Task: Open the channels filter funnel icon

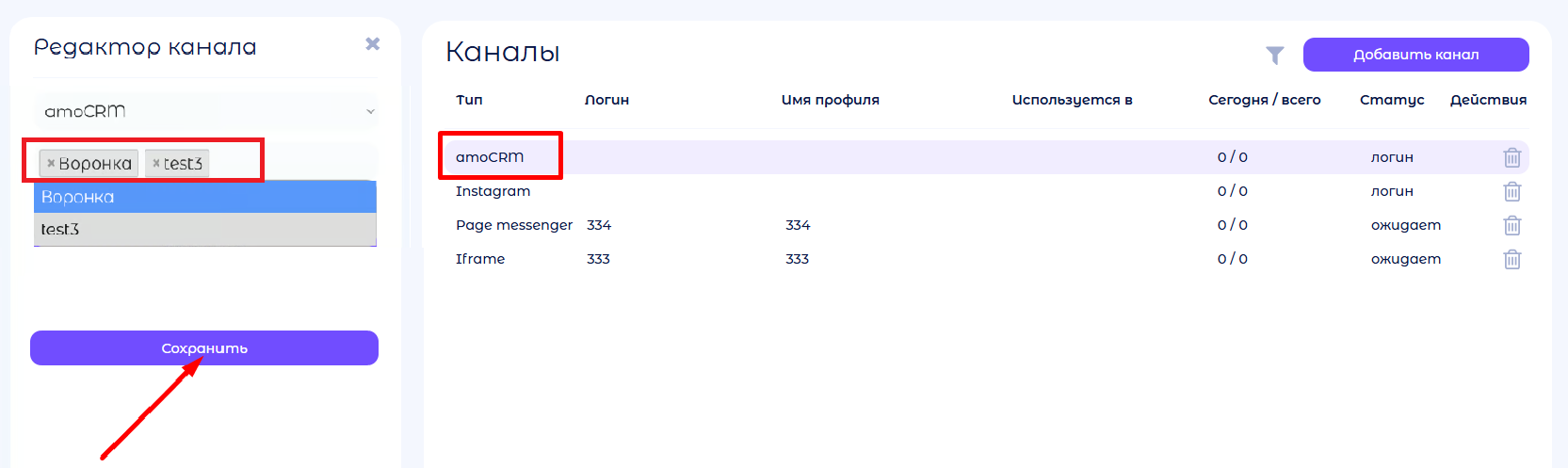Action: [x=1274, y=56]
